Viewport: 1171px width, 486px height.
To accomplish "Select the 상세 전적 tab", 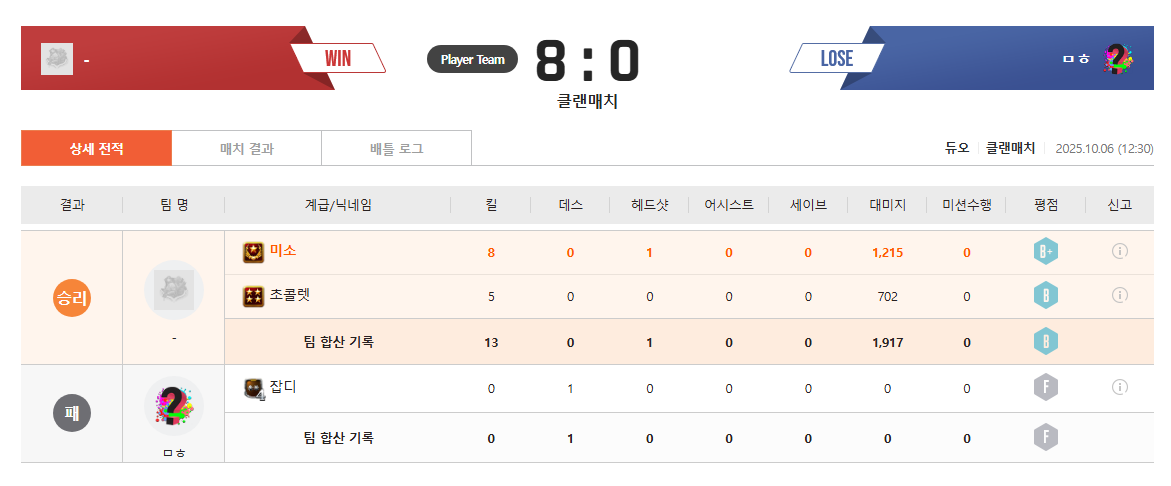I will pos(97,149).
